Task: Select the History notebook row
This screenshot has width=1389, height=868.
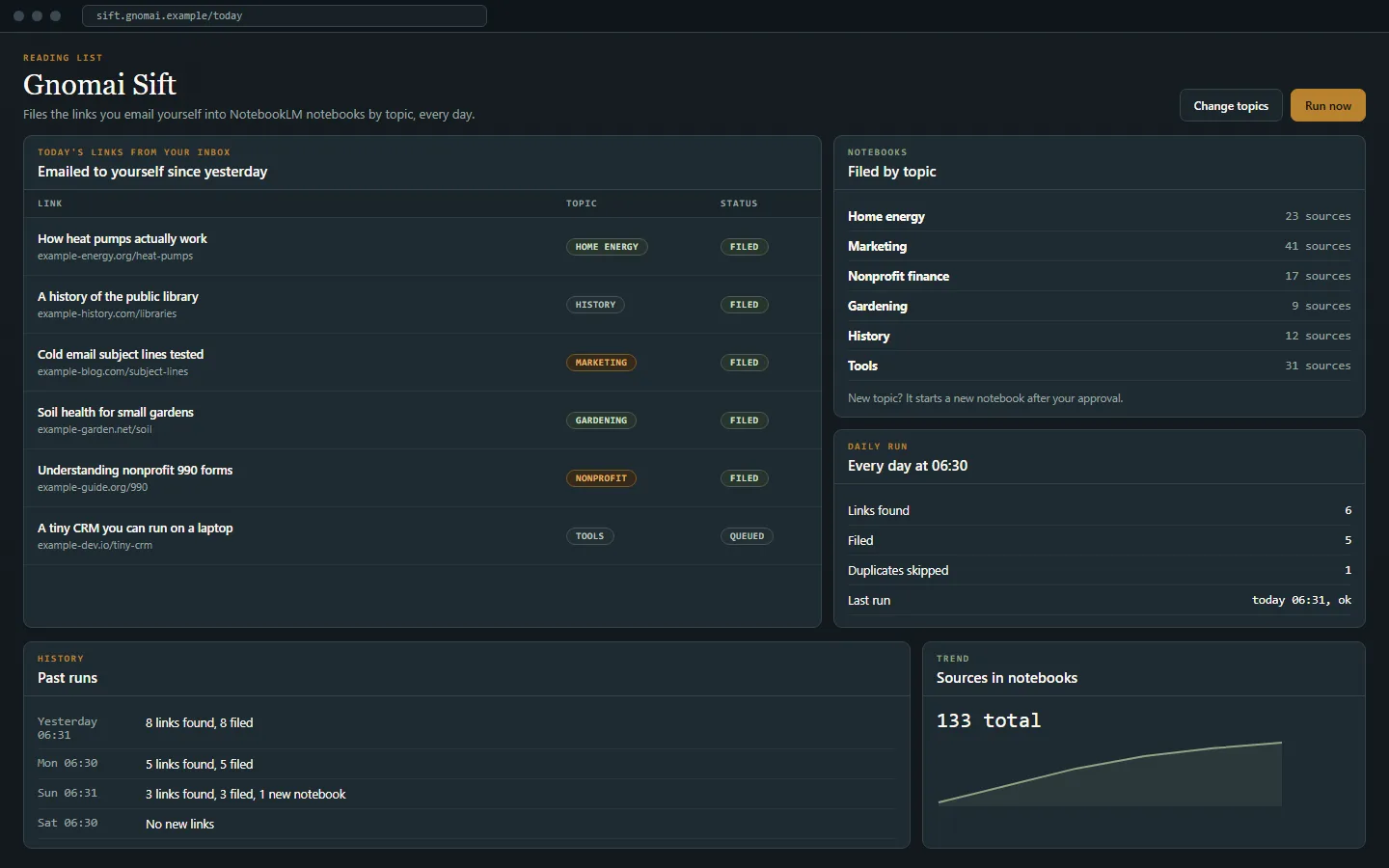Action: point(1099,337)
